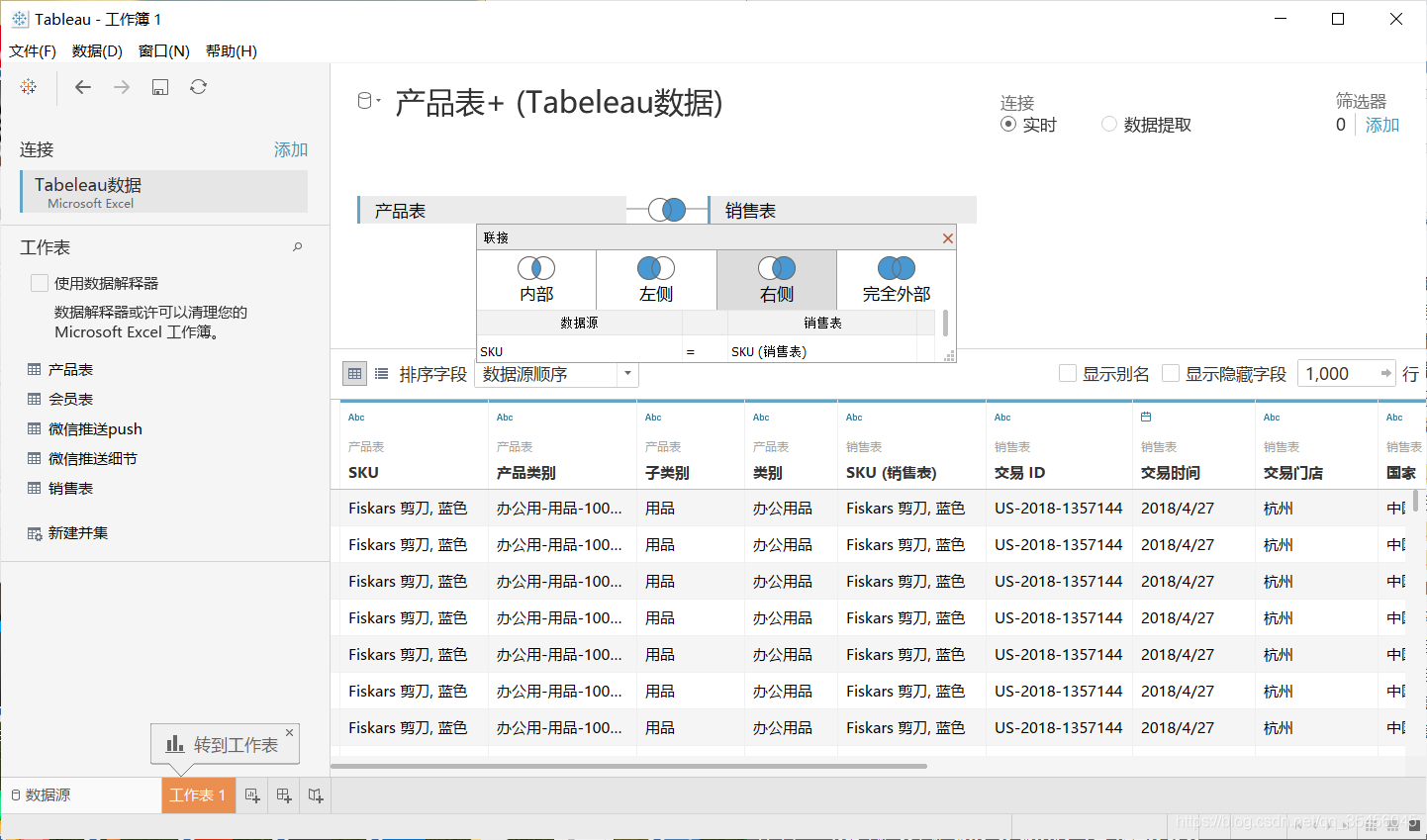Click the new worksheet icon
The height and width of the screenshot is (840, 1427).
tap(252, 795)
